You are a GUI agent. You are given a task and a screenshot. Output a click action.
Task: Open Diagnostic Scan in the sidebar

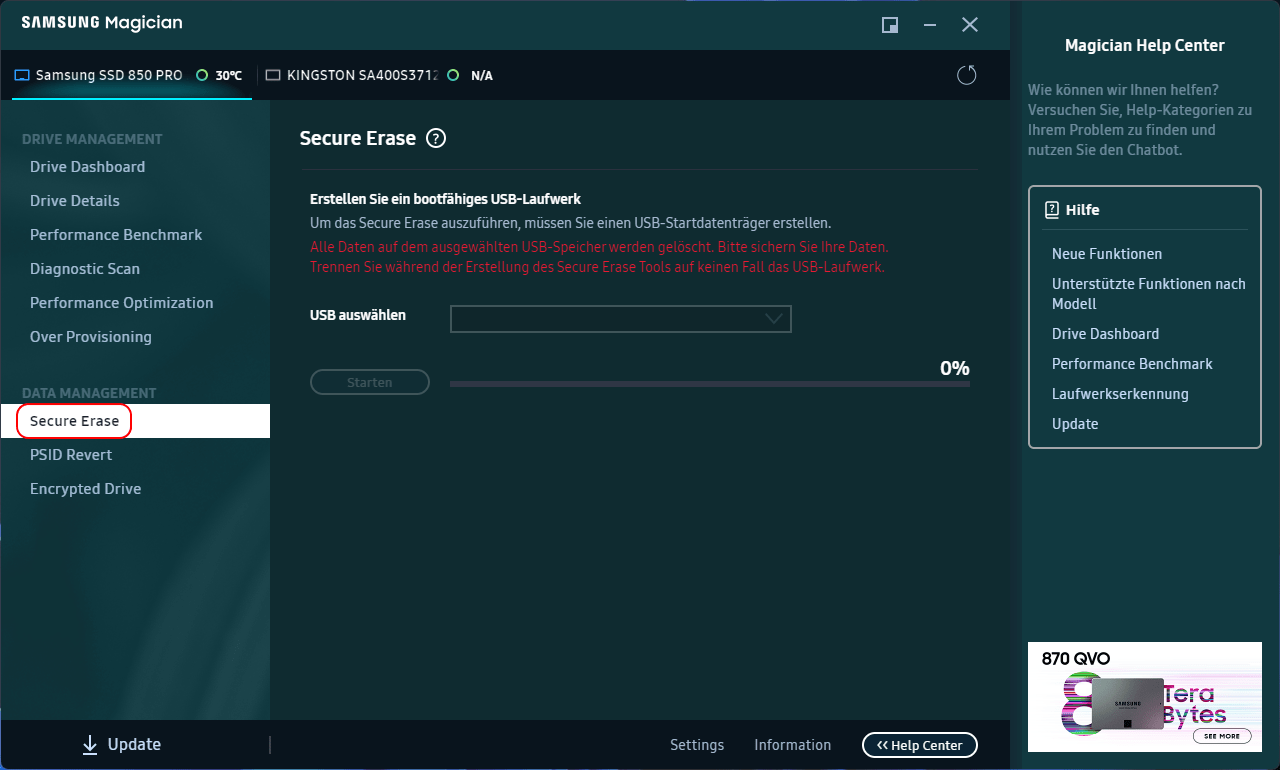pyautogui.click(x=85, y=269)
